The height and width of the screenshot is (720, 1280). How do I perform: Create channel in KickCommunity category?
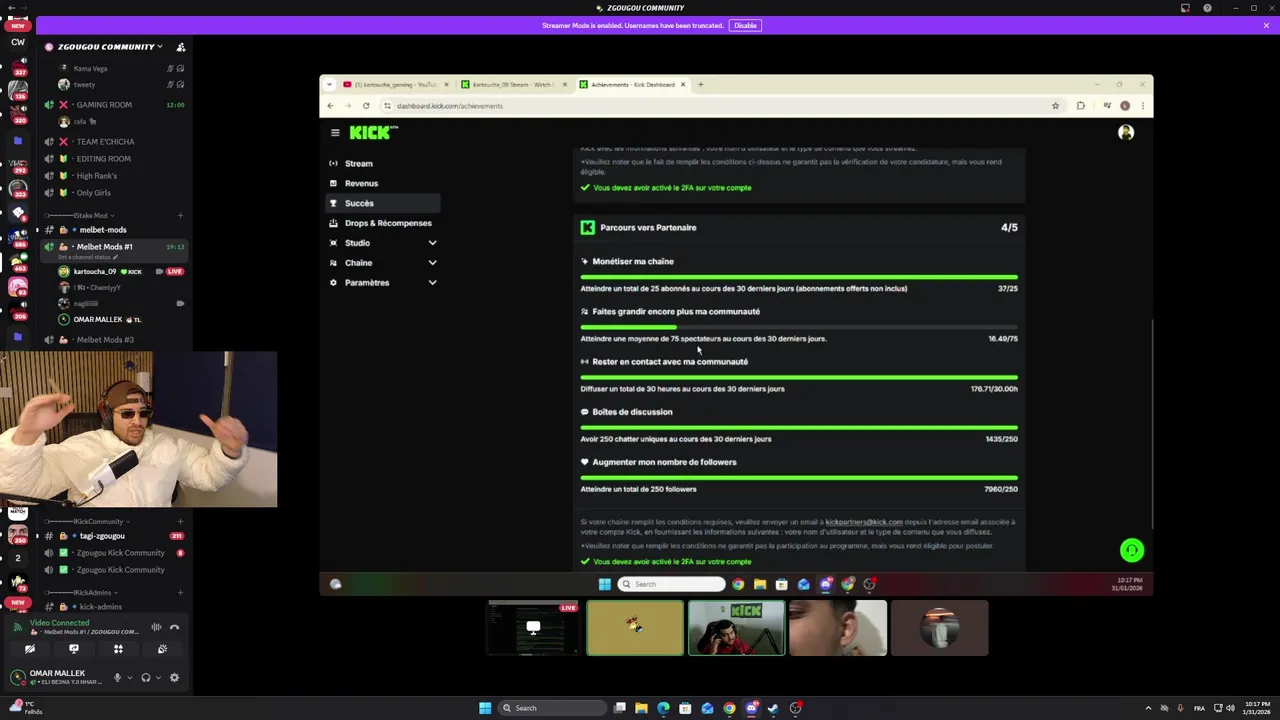pos(180,521)
